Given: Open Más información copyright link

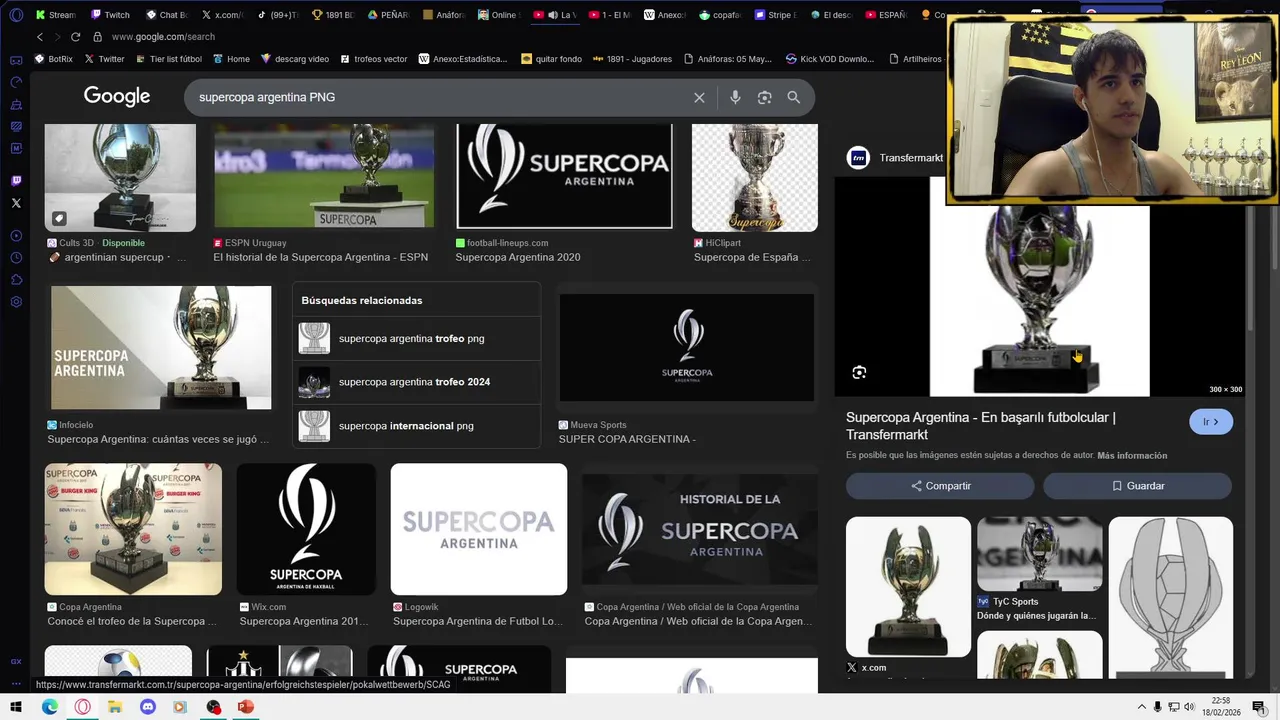Looking at the screenshot, I should click(1132, 456).
